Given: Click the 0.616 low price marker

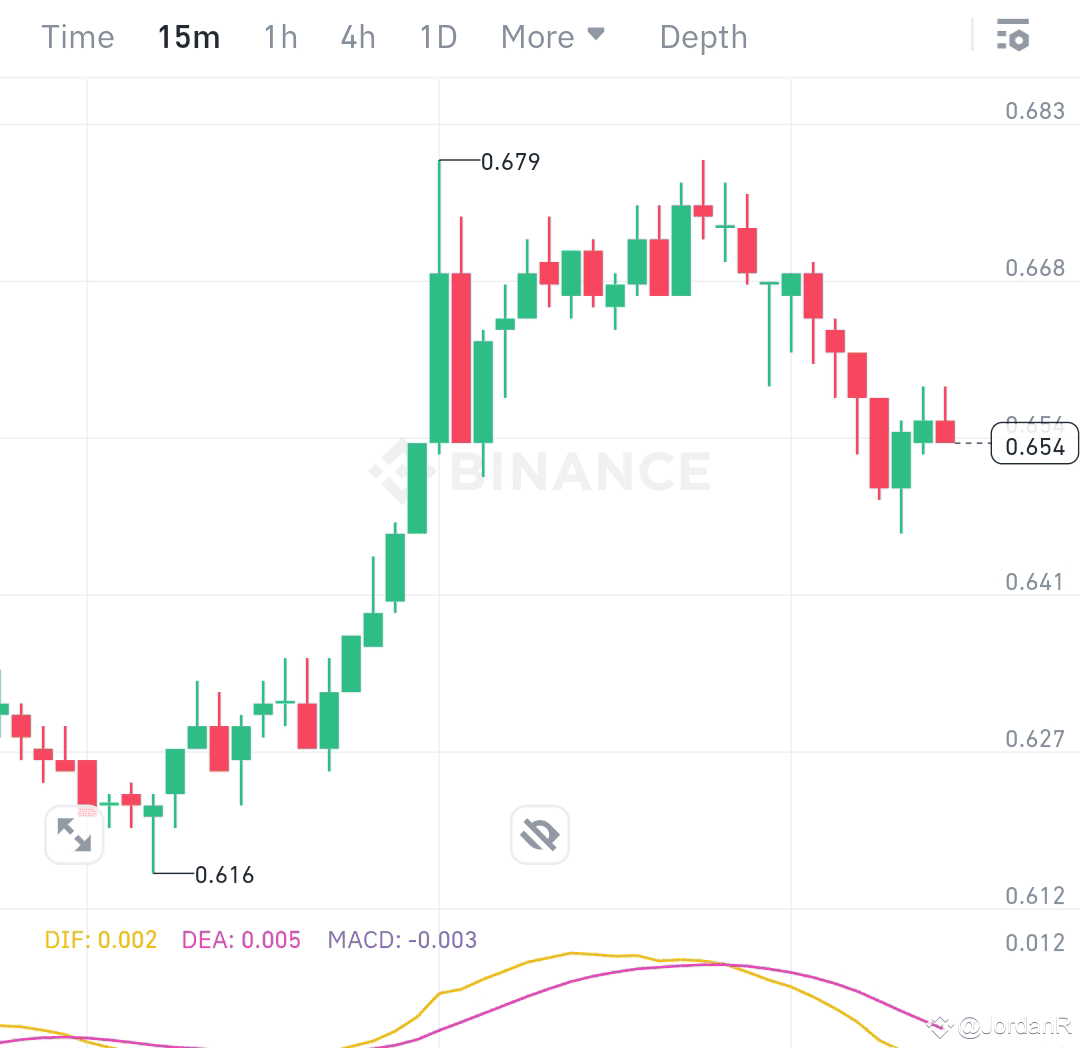Looking at the screenshot, I should click(224, 875).
